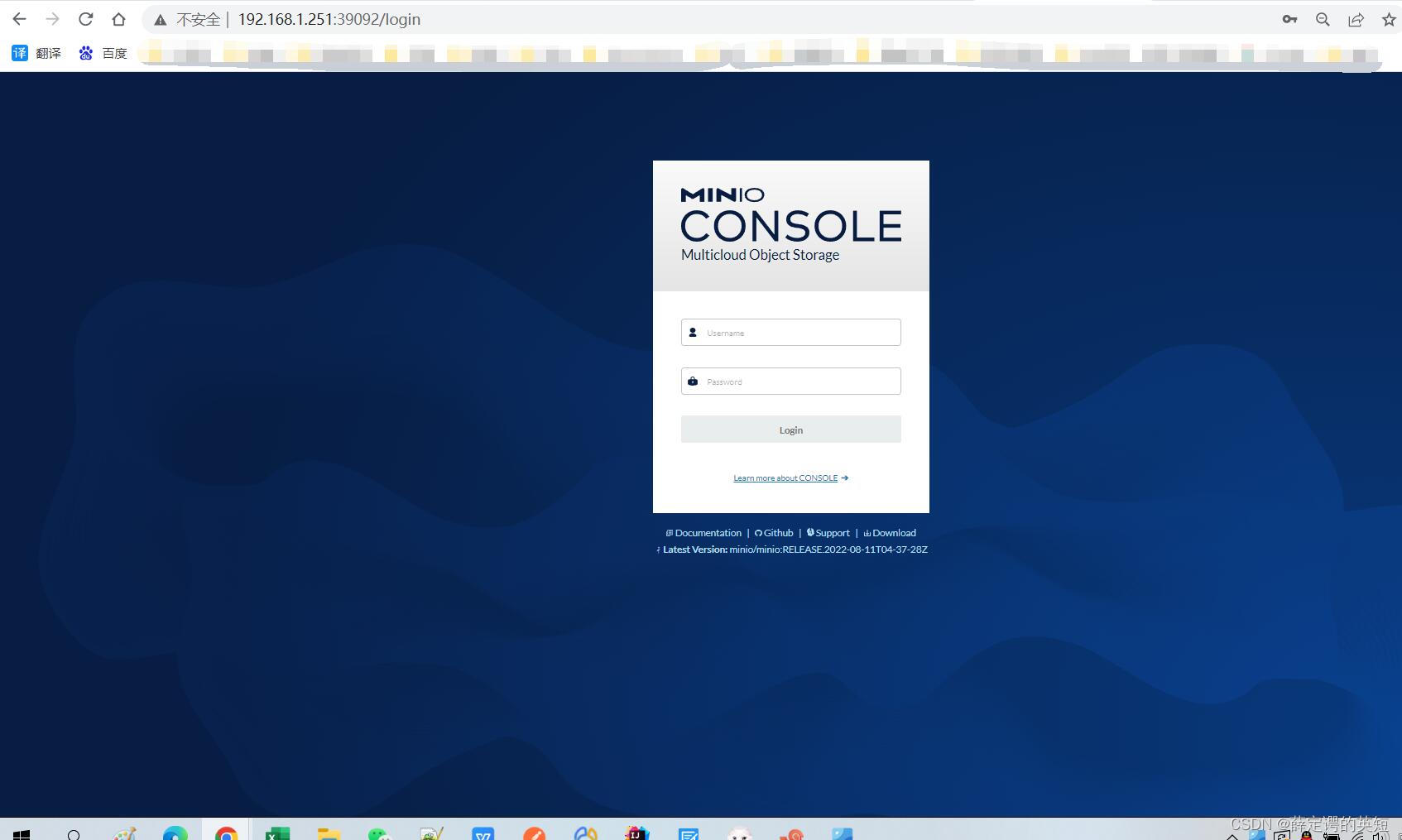The width and height of the screenshot is (1402, 840).
Task: Open saved passwords key icon
Action: tap(1289, 19)
